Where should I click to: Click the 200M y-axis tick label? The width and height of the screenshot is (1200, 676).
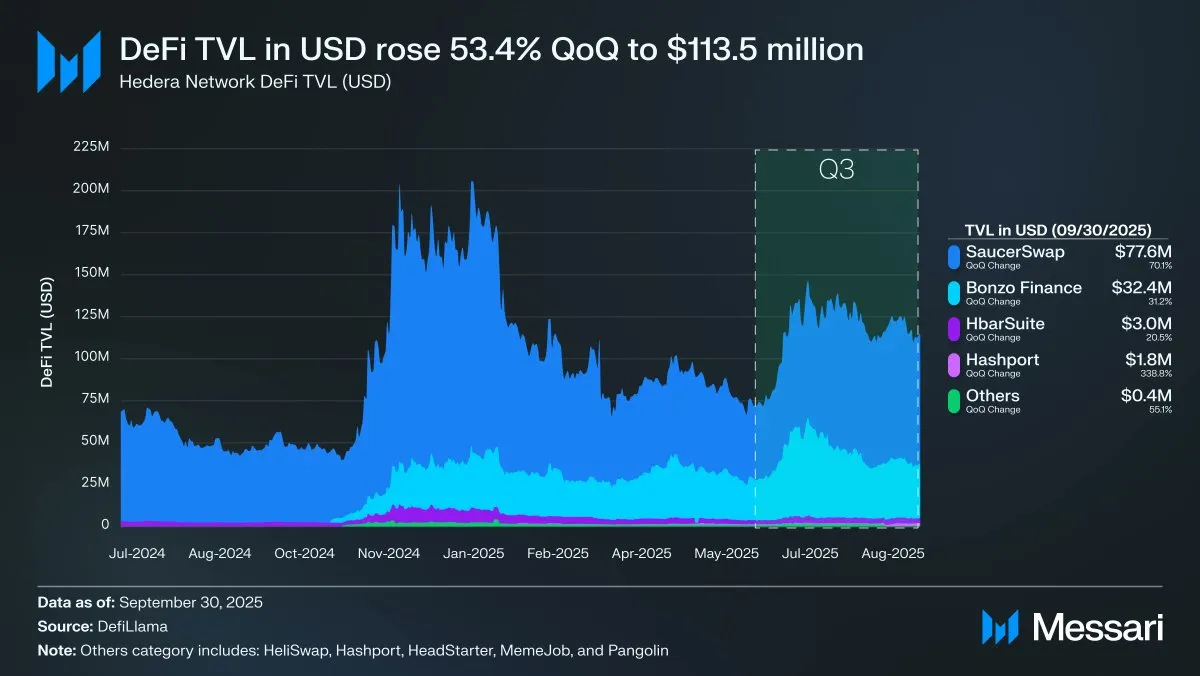[90, 189]
